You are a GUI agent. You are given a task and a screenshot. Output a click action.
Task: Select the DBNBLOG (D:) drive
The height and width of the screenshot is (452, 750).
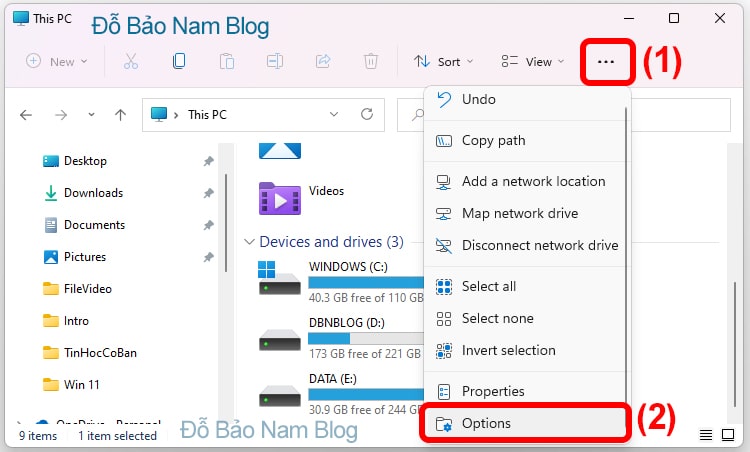341,338
